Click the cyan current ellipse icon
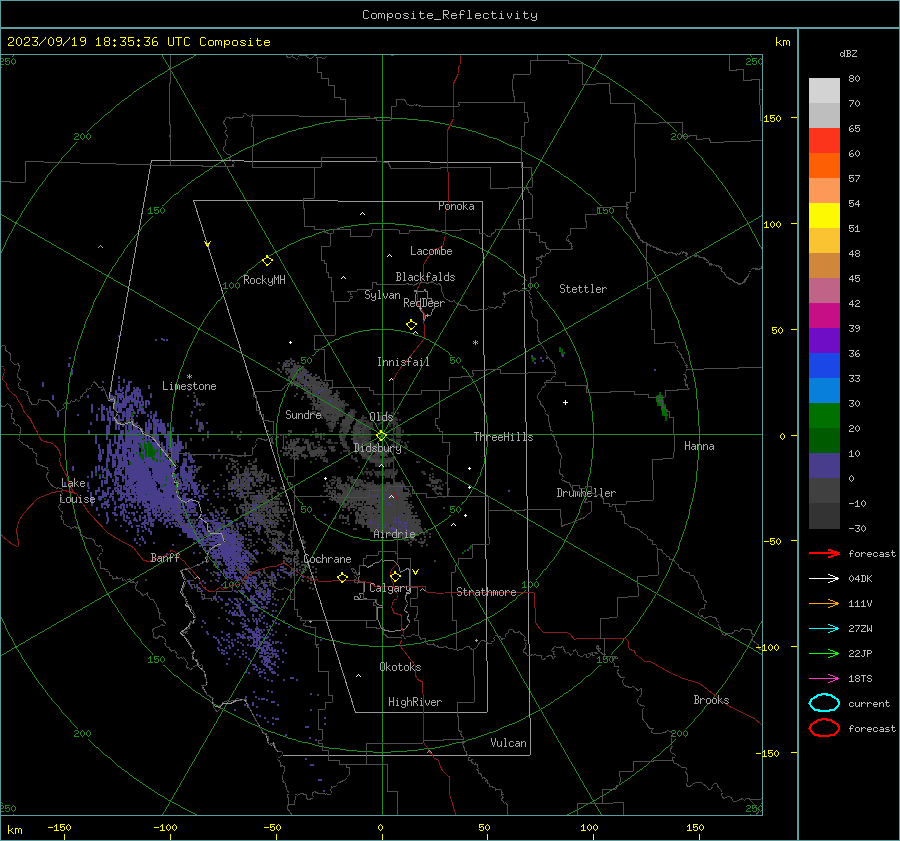900x841 pixels. point(824,703)
